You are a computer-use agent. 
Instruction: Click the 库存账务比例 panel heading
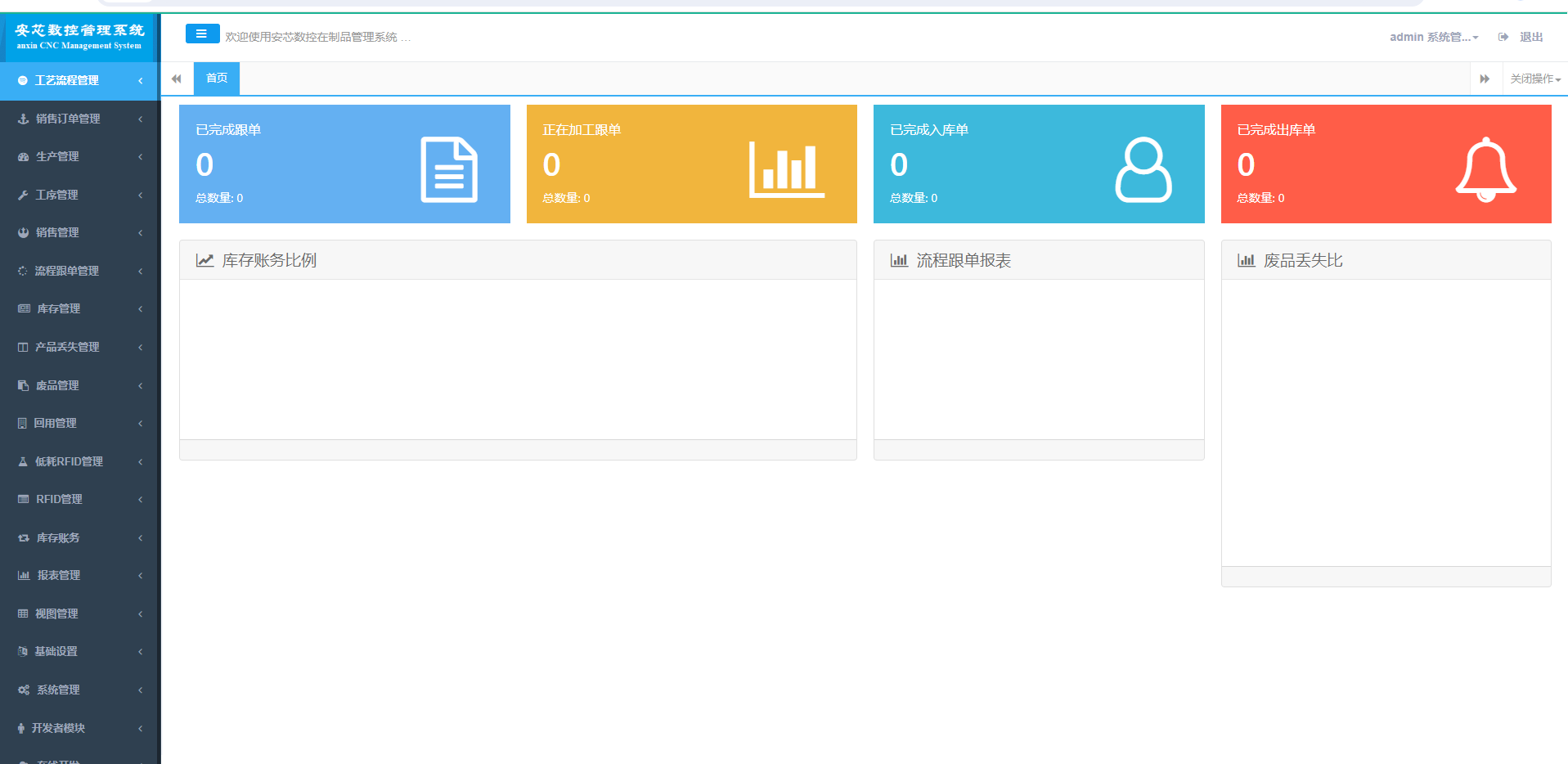[269, 260]
